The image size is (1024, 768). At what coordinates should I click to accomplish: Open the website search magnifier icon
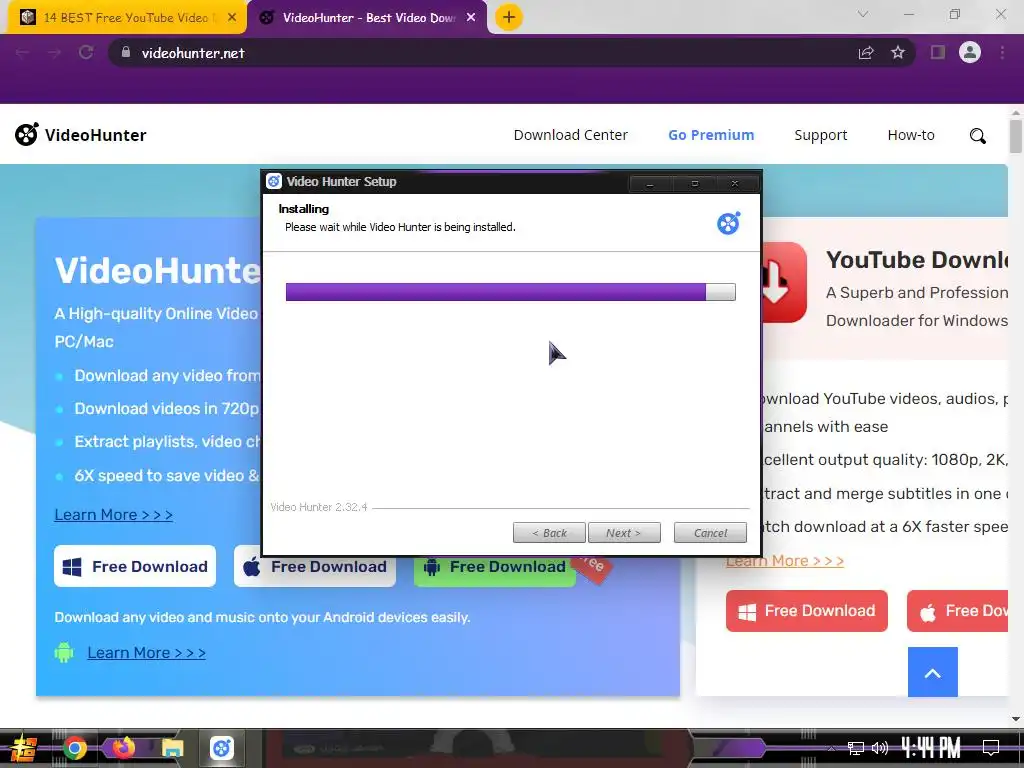click(x=978, y=136)
